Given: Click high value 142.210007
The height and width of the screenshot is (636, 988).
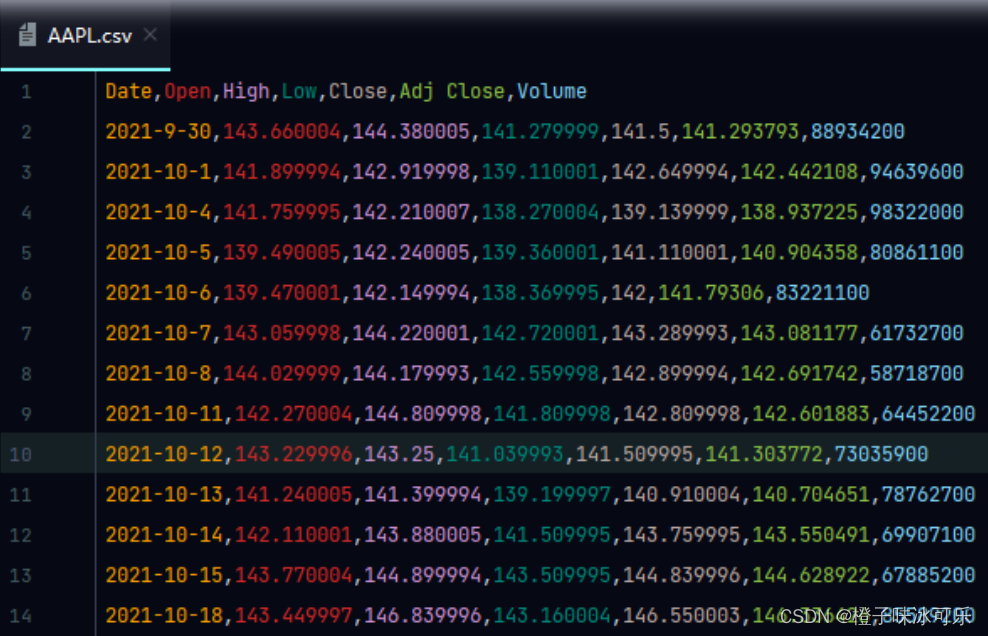Looking at the screenshot, I should [411, 212].
